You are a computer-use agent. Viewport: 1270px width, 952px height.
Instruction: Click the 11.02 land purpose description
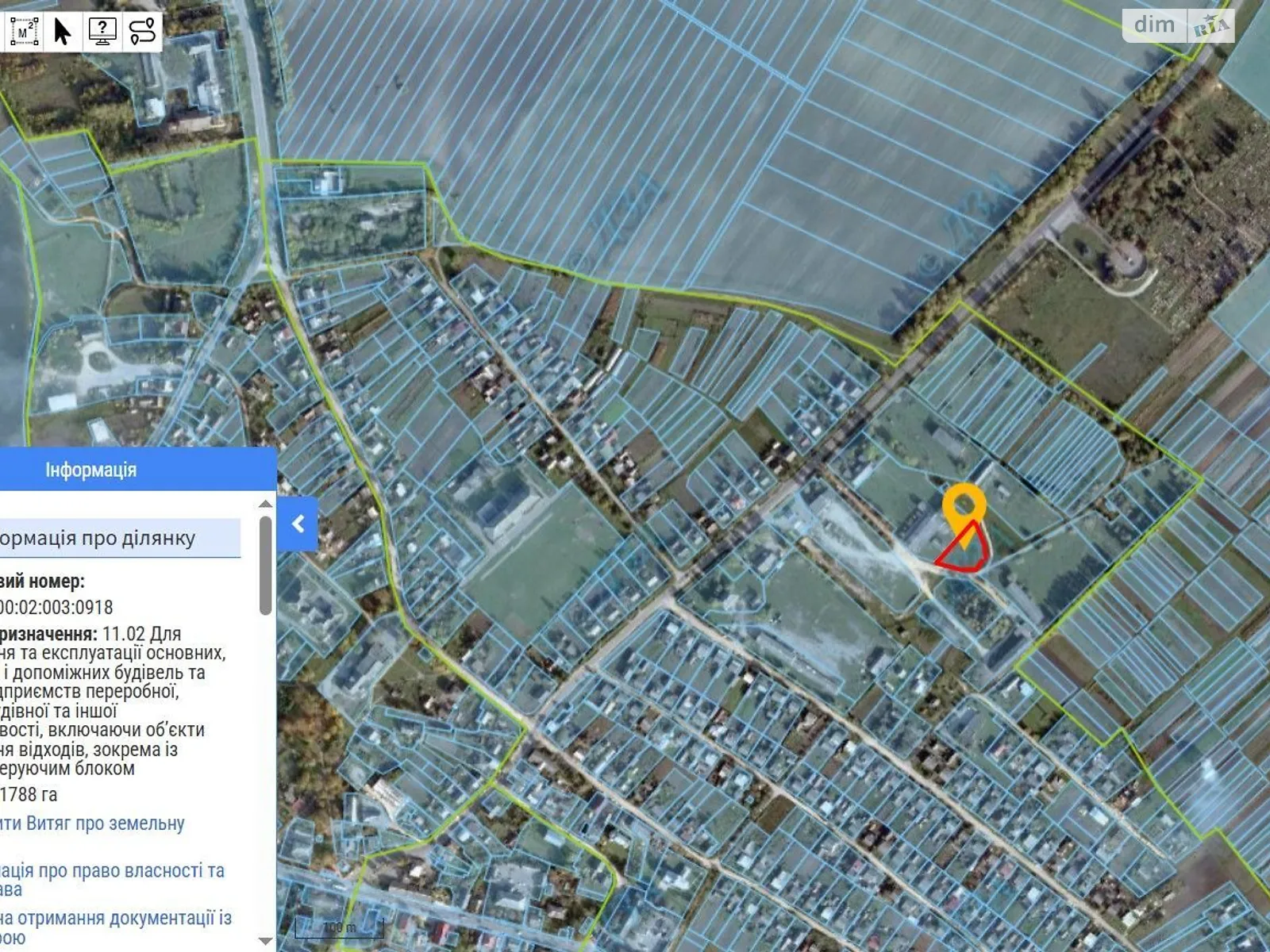coord(111,701)
